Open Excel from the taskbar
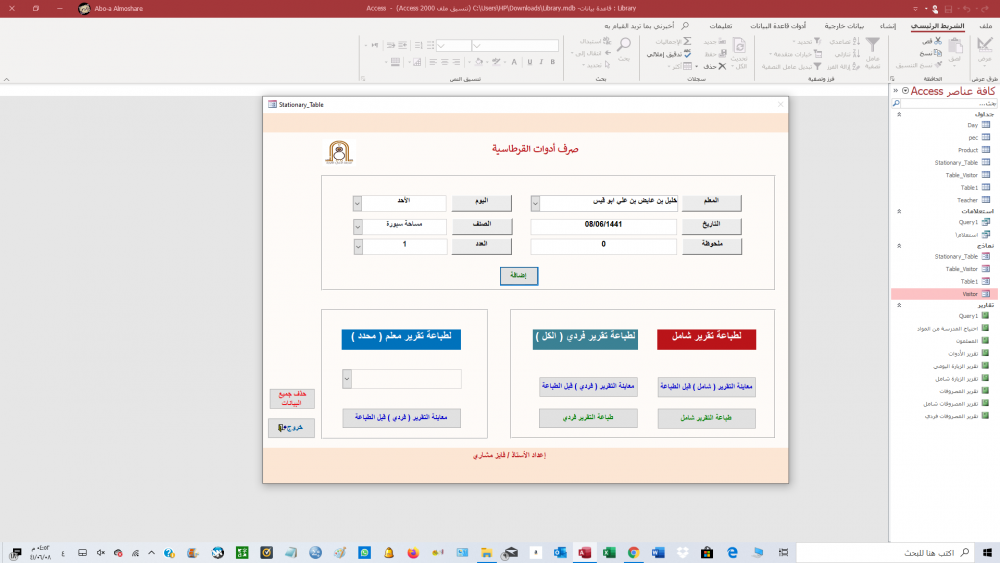 click(x=609, y=553)
